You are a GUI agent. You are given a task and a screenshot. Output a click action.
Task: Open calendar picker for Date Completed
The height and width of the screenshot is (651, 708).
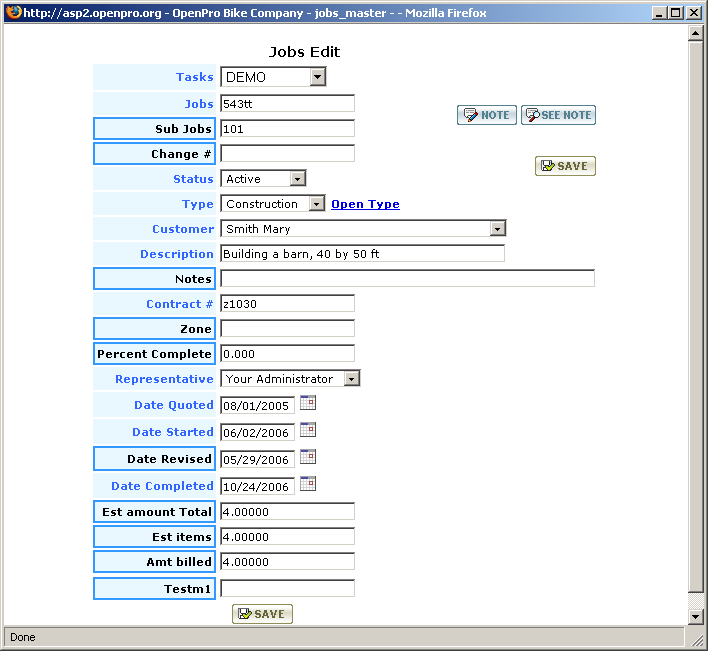[x=308, y=485]
